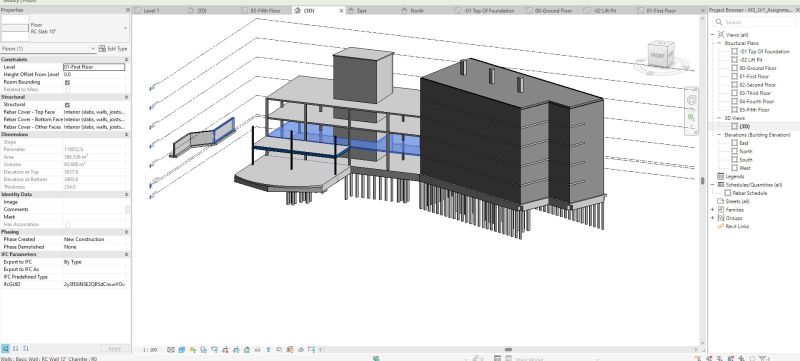Switch to the East view tab

click(x=361, y=11)
